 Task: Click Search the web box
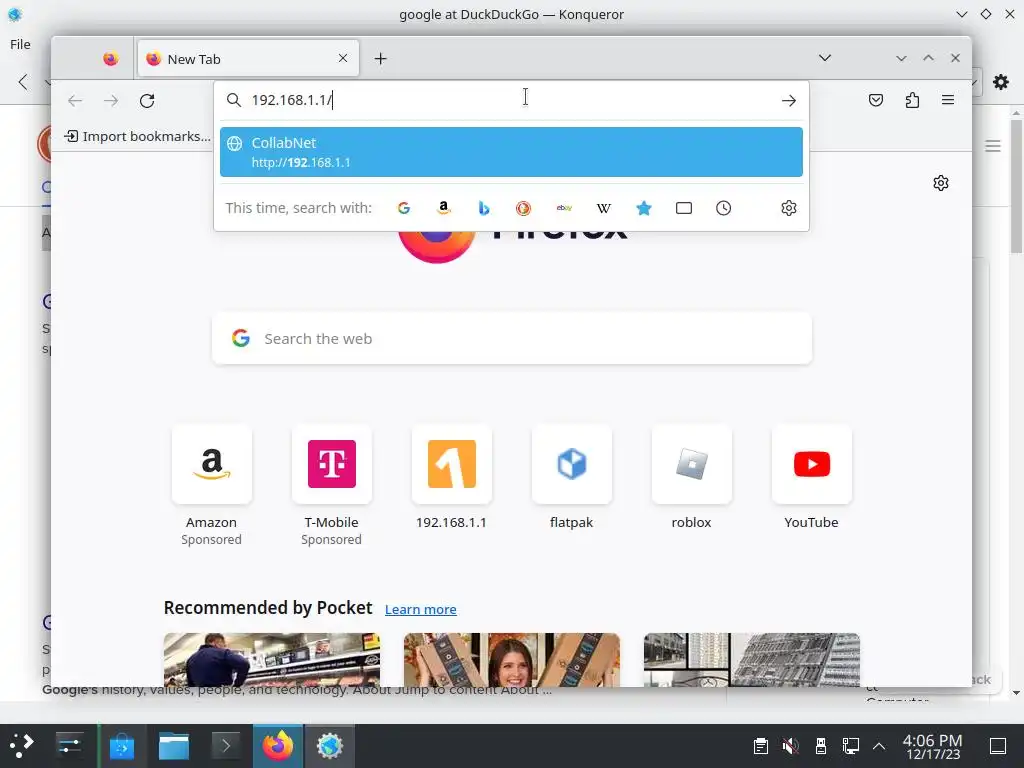(512, 338)
